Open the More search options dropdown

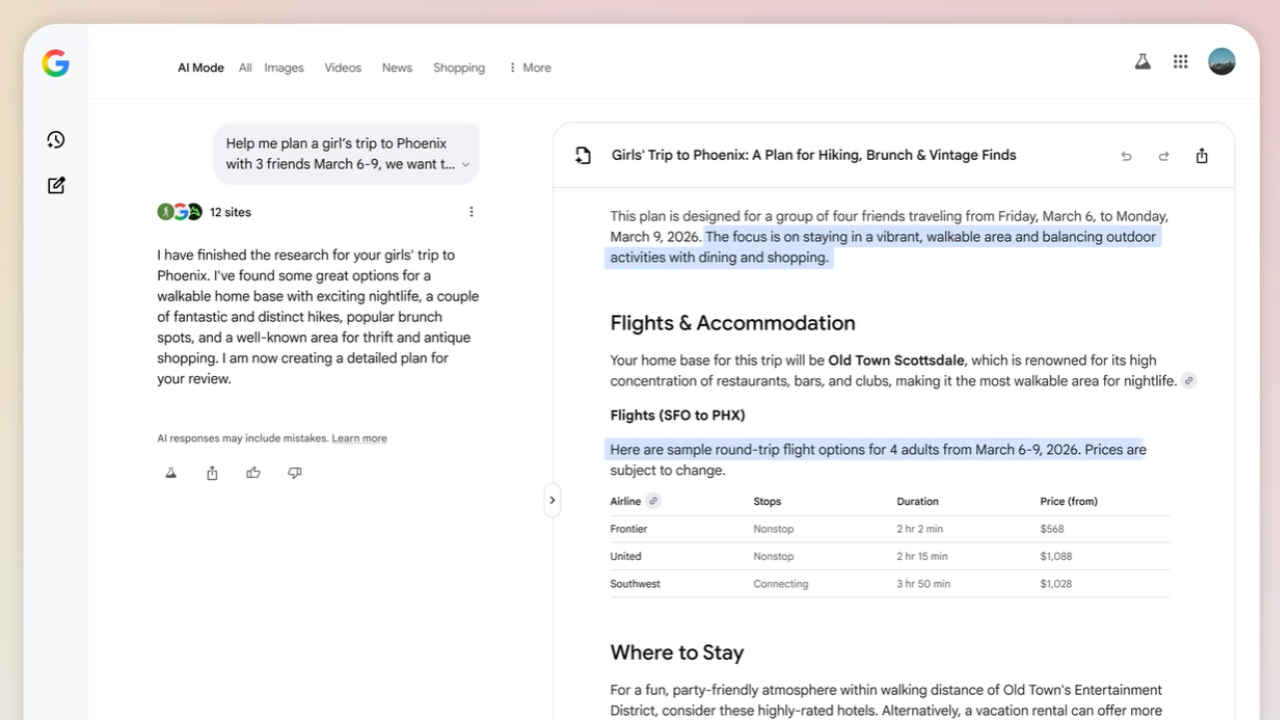pyautogui.click(x=529, y=67)
